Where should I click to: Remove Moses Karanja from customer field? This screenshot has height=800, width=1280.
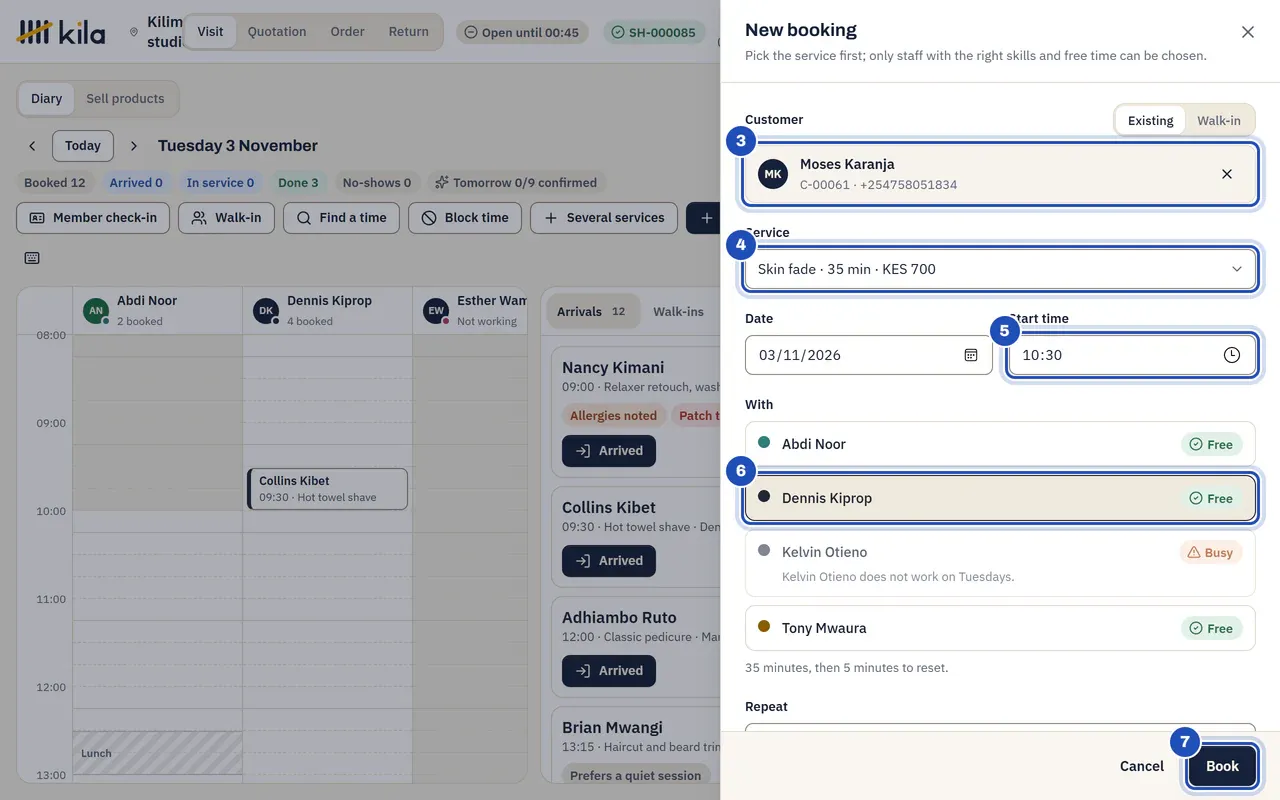click(x=1227, y=174)
